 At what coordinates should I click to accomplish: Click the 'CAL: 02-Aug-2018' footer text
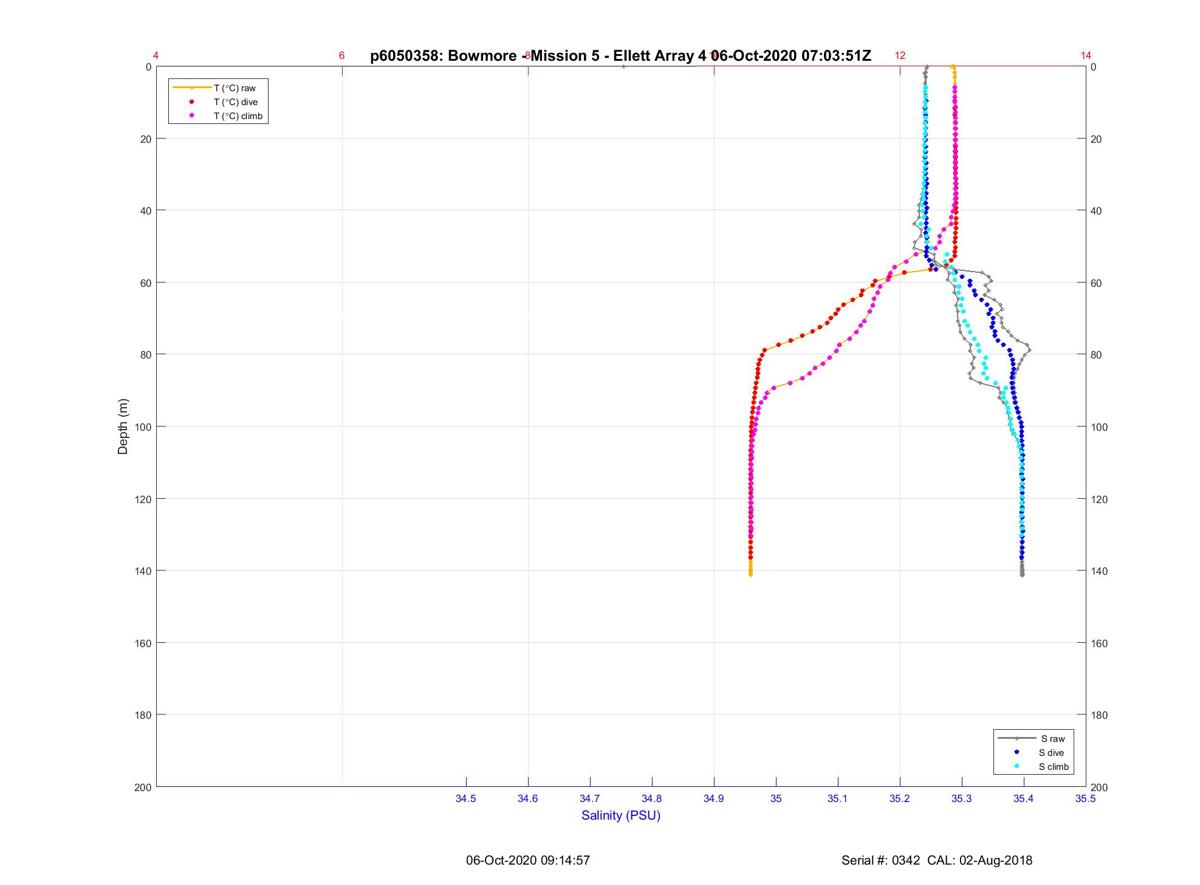(x=980, y=860)
